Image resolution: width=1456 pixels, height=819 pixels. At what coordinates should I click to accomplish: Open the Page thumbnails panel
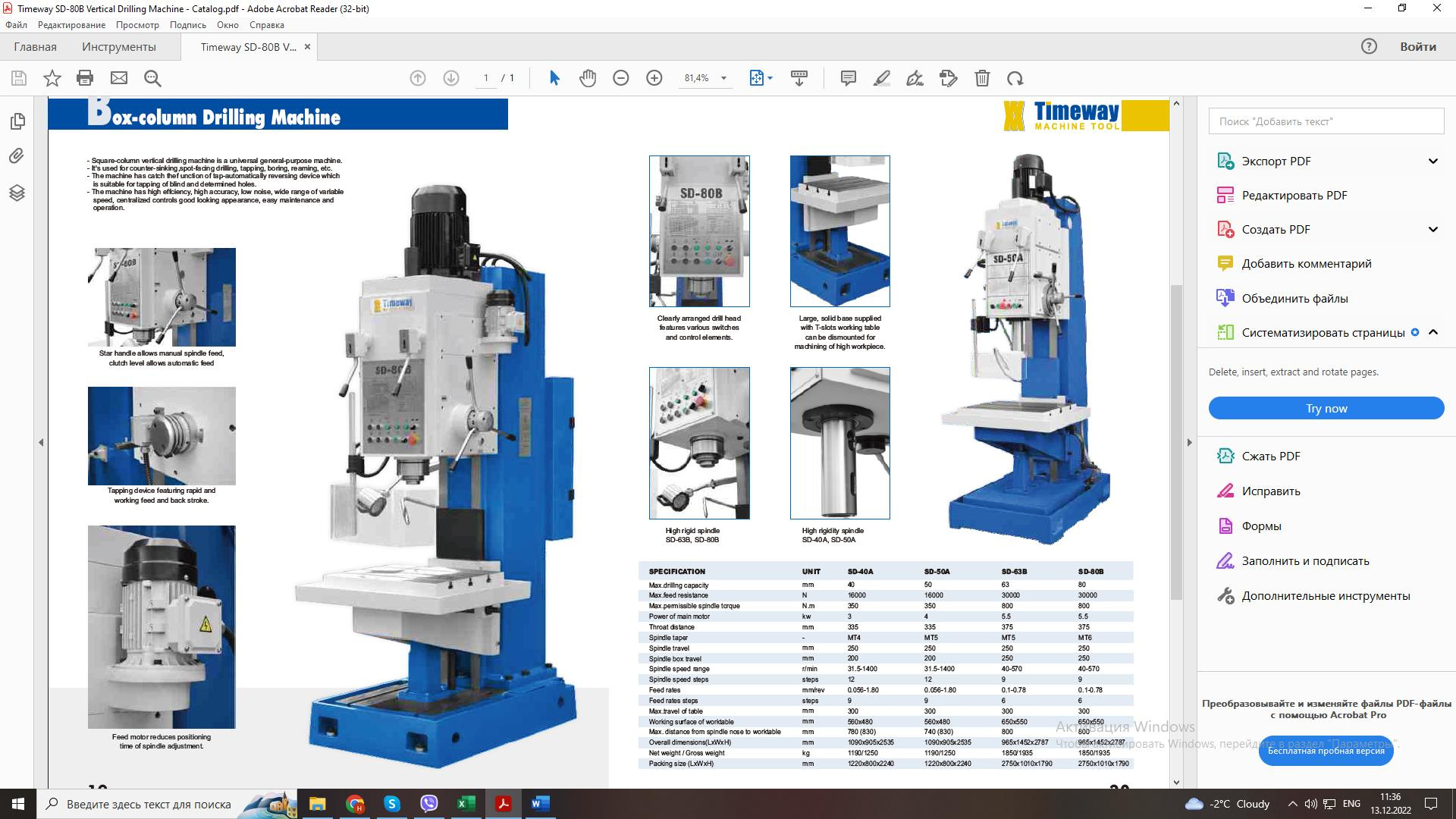17,121
